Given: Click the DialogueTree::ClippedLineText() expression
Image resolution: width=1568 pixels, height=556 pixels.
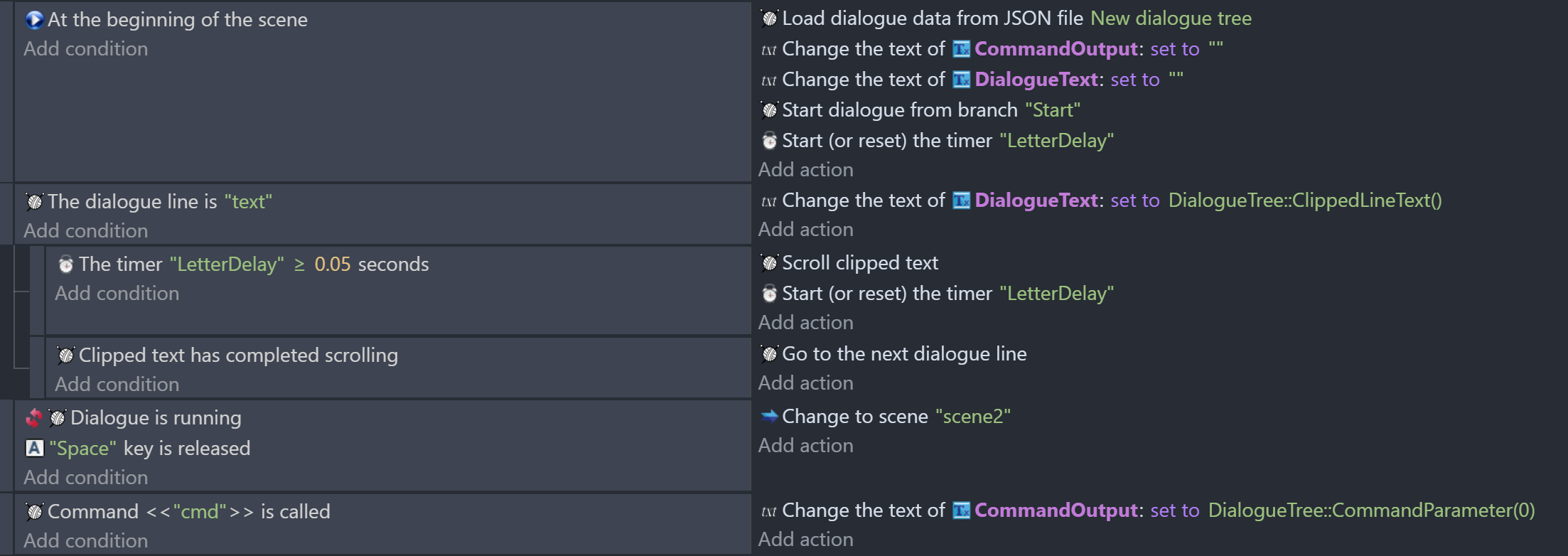Looking at the screenshot, I should click(x=1305, y=201).
